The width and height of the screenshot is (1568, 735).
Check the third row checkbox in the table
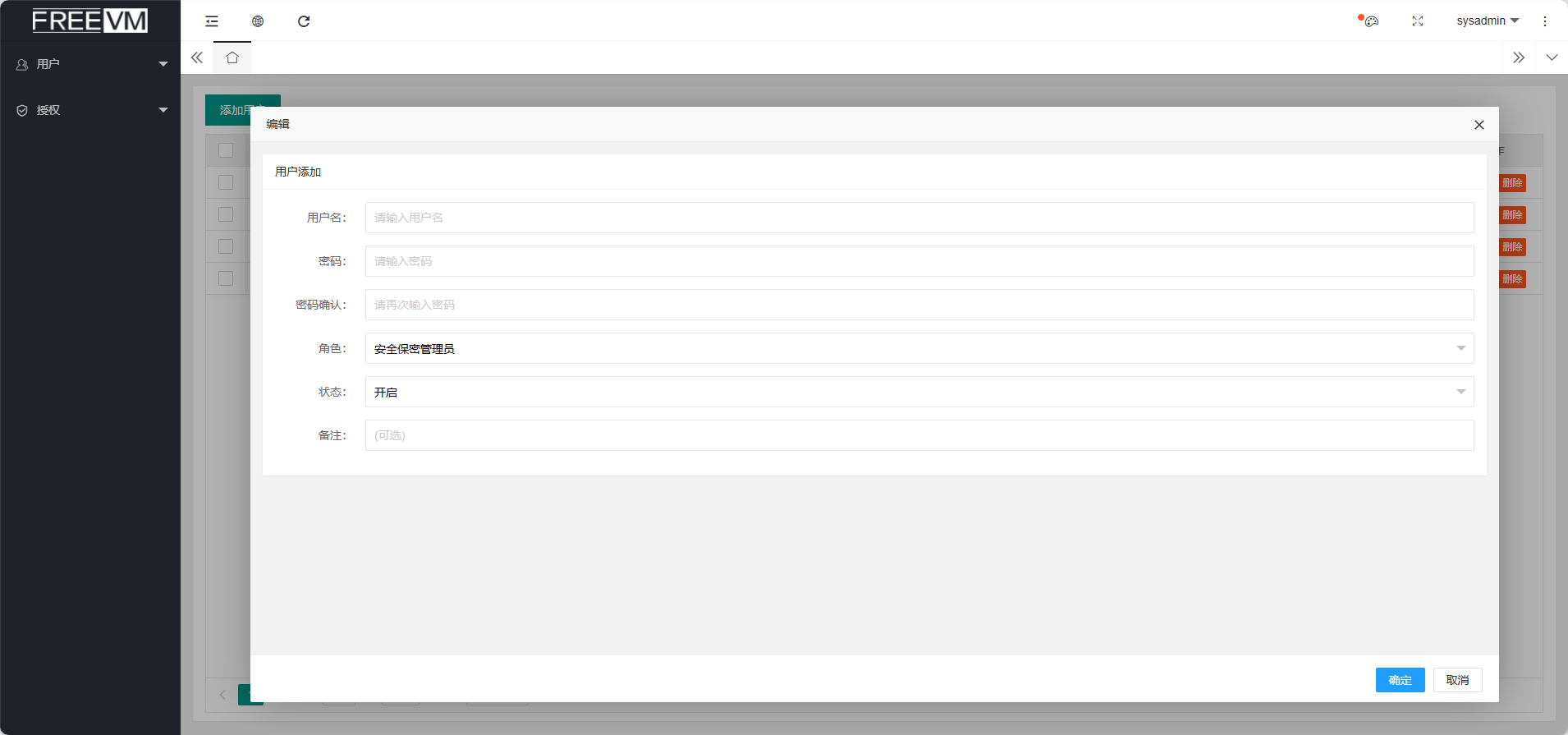point(226,246)
